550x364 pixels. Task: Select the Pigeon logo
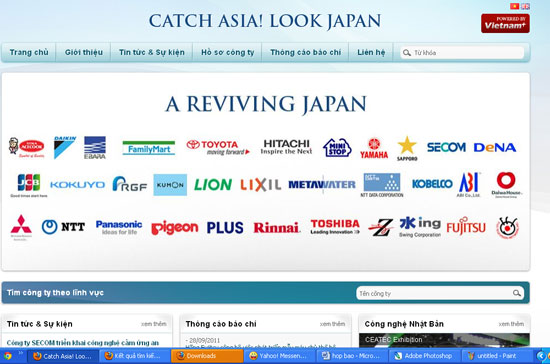pos(175,228)
